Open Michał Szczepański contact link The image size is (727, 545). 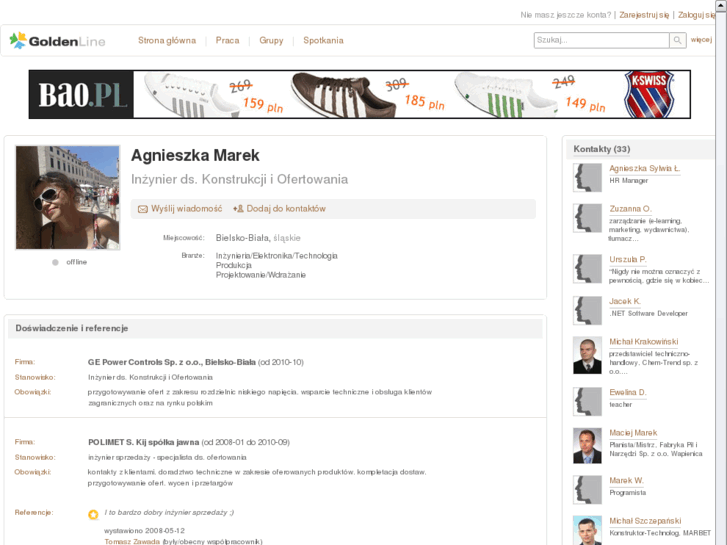pyautogui.click(x=645, y=521)
